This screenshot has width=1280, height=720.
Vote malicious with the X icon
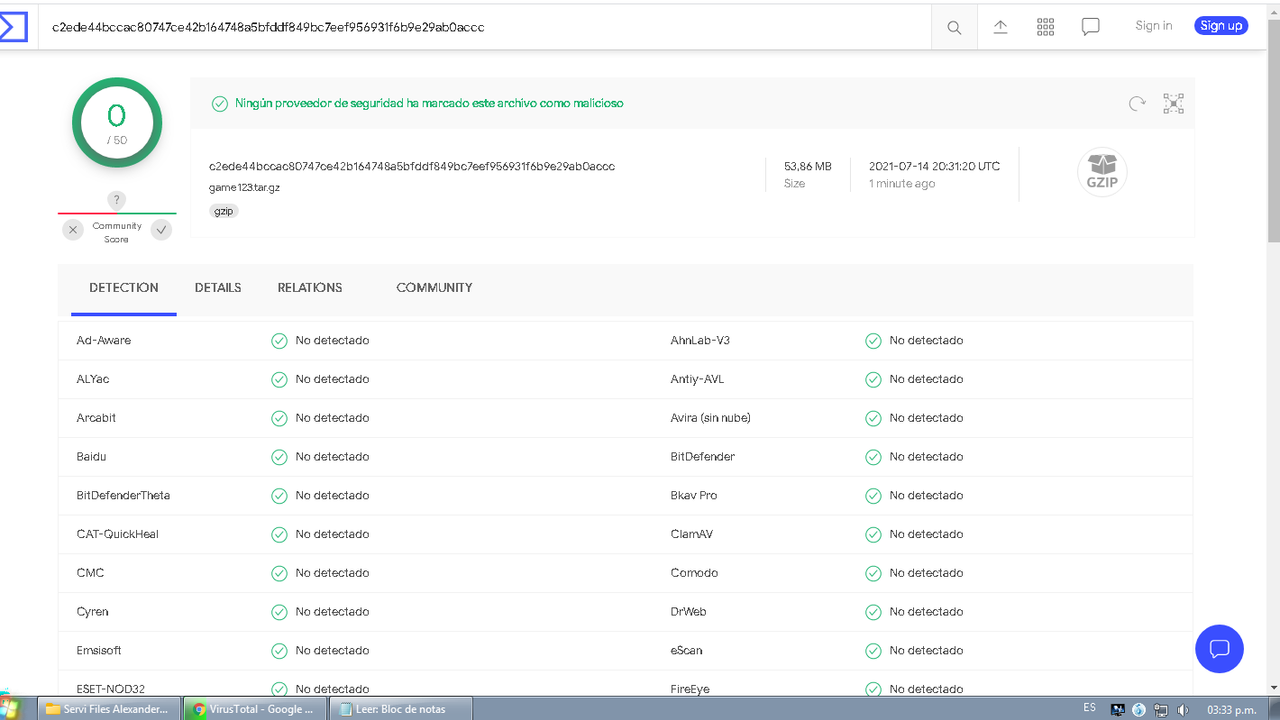[73, 230]
